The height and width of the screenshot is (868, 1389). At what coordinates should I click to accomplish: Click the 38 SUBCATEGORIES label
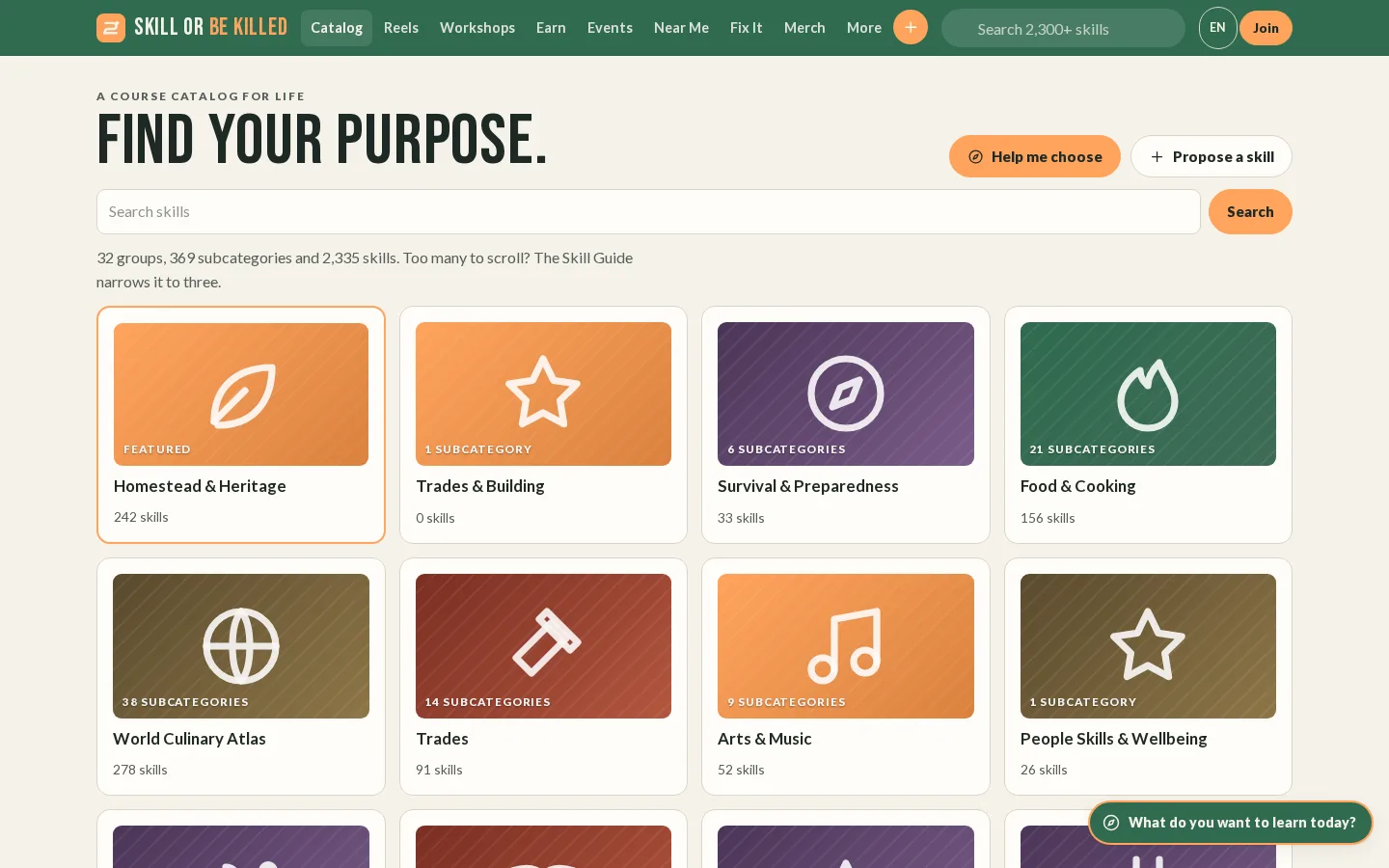pyautogui.click(x=185, y=702)
